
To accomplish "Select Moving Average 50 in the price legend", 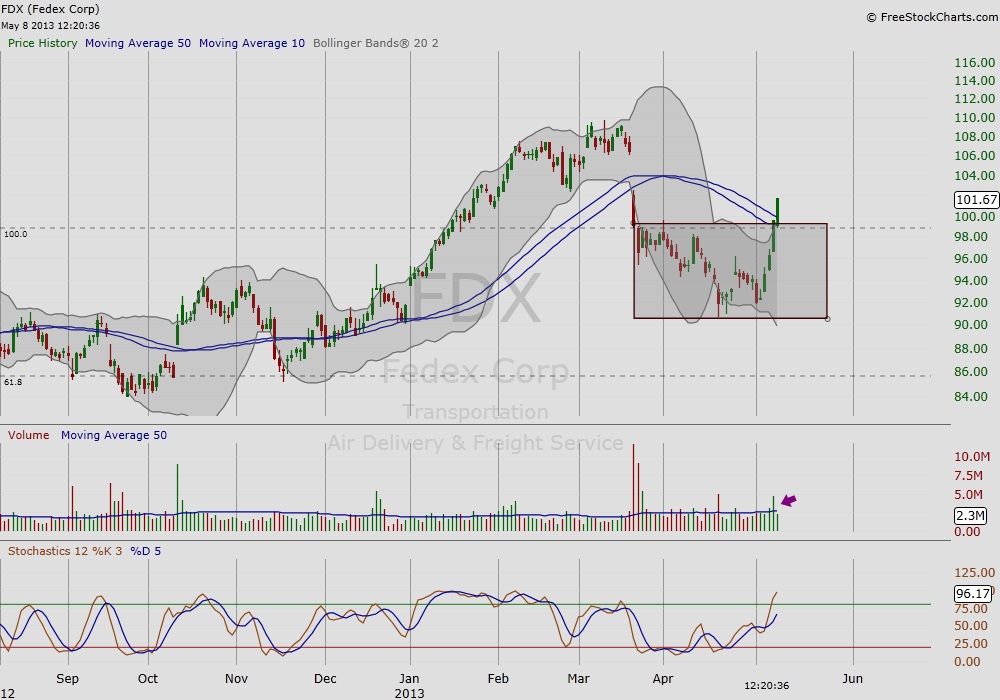I will pyautogui.click(x=138, y=43).
